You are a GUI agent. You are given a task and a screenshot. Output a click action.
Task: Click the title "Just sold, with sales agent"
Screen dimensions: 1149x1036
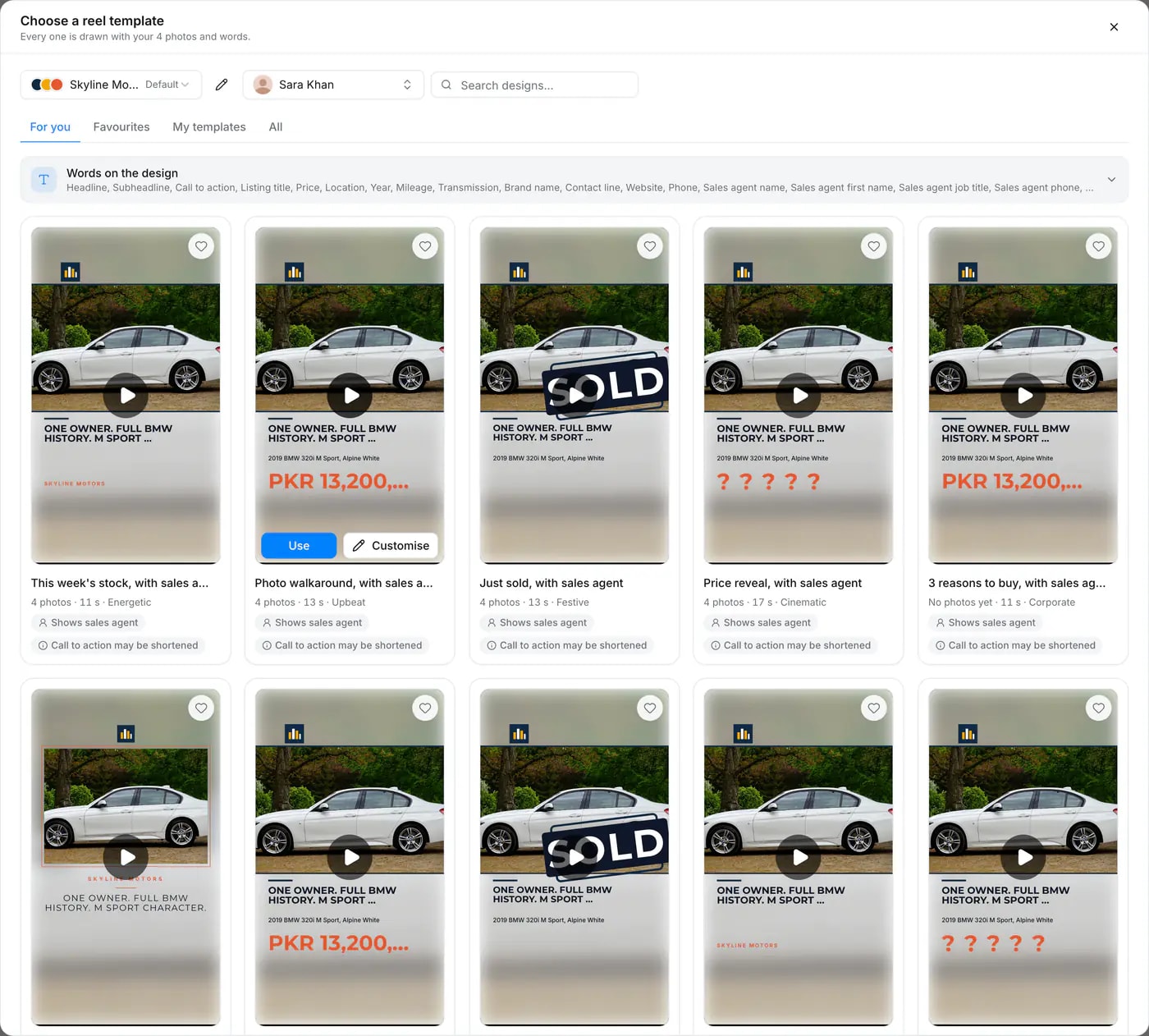552,583
